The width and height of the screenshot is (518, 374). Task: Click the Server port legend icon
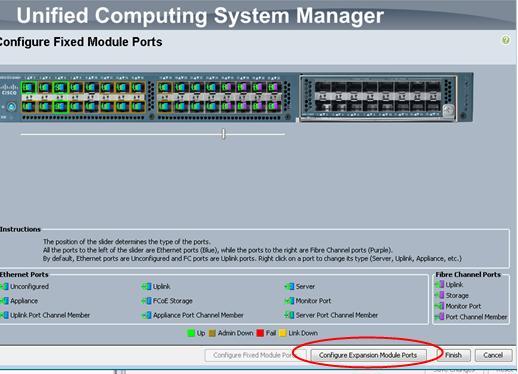tap(289, 286)
